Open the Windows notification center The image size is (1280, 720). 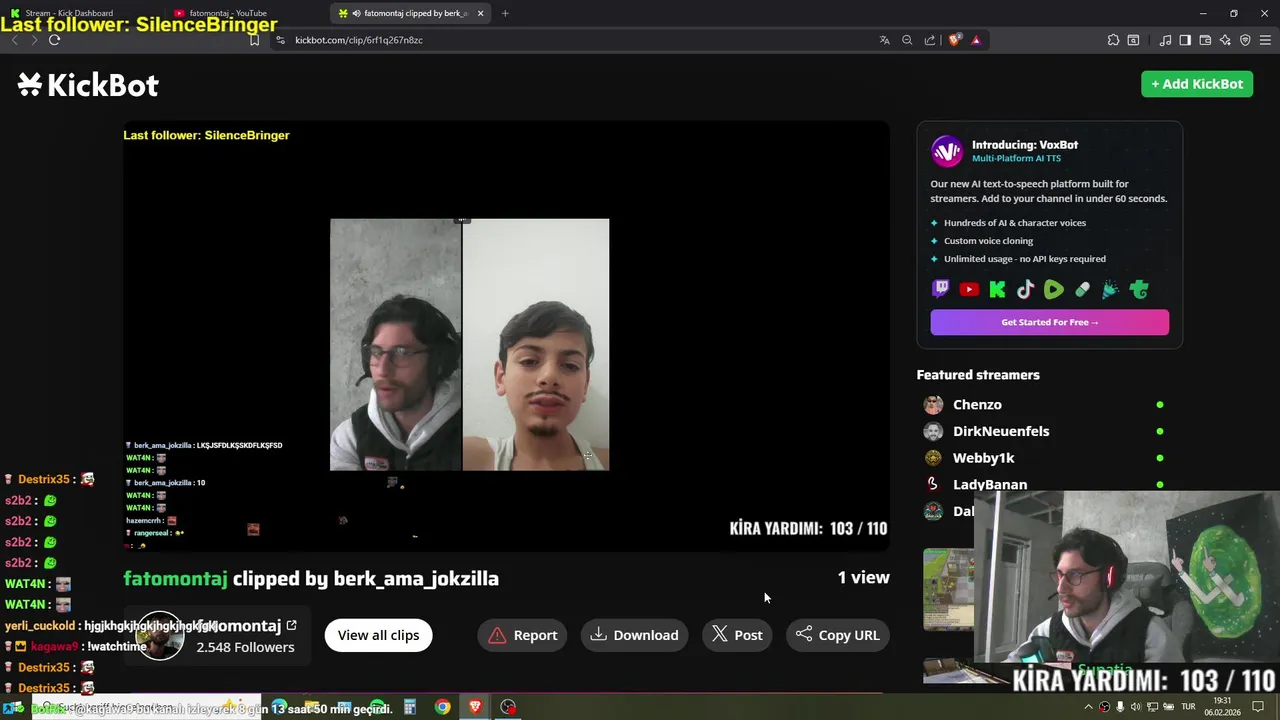(1258, 707)
